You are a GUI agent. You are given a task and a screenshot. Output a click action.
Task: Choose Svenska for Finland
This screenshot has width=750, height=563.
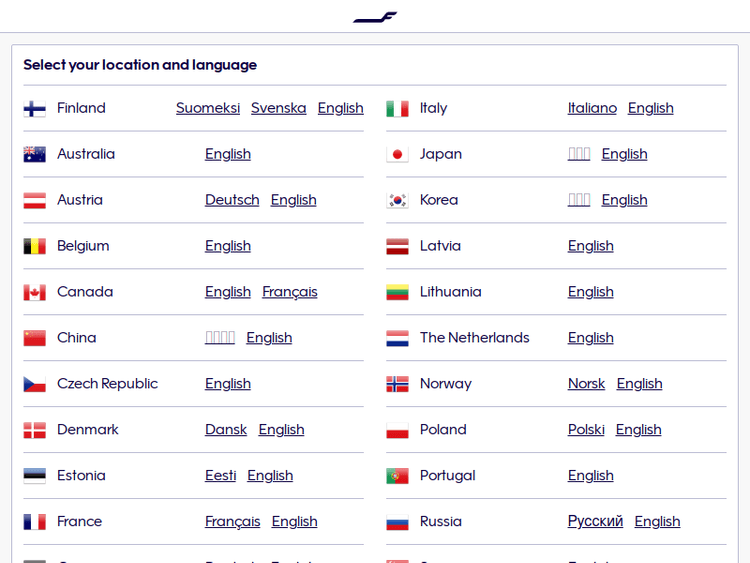(x=278, y=108)
